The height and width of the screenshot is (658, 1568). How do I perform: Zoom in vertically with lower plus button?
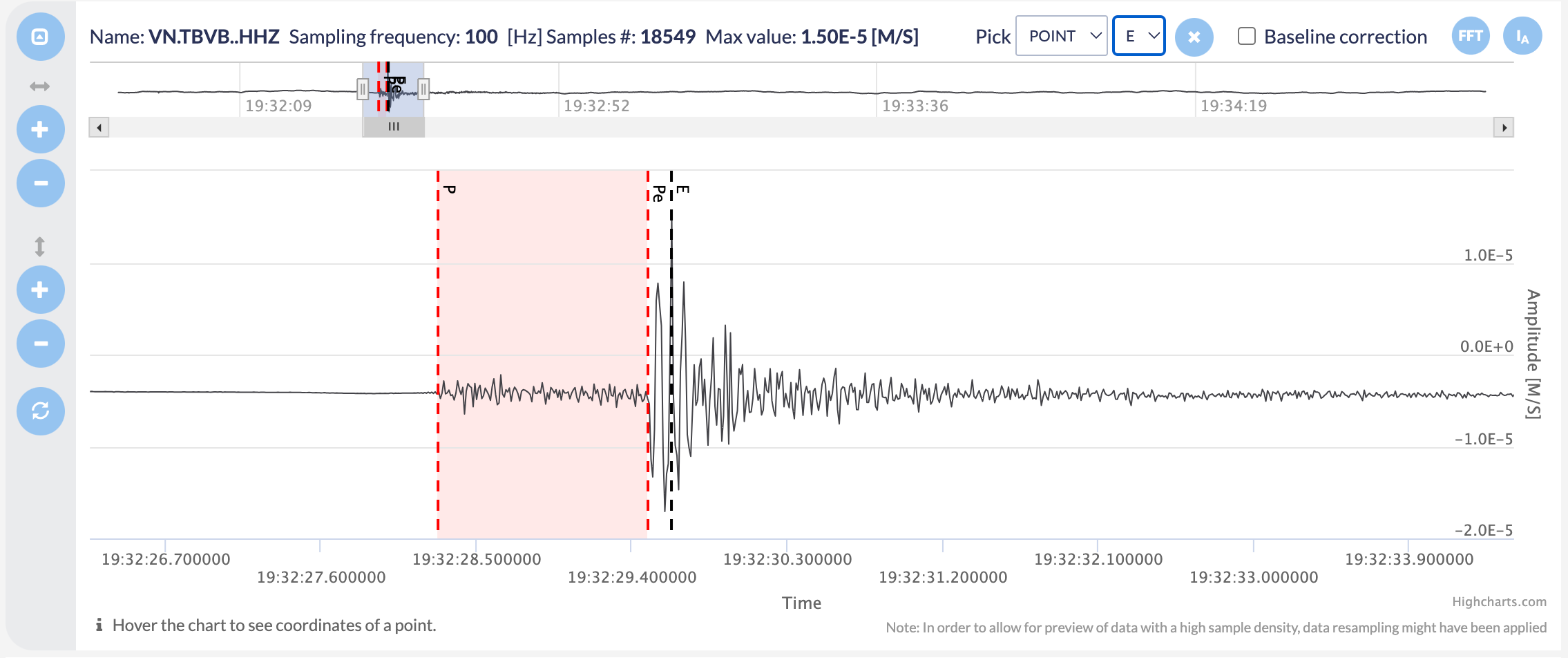pyautogui.click(x=40, y=290)
